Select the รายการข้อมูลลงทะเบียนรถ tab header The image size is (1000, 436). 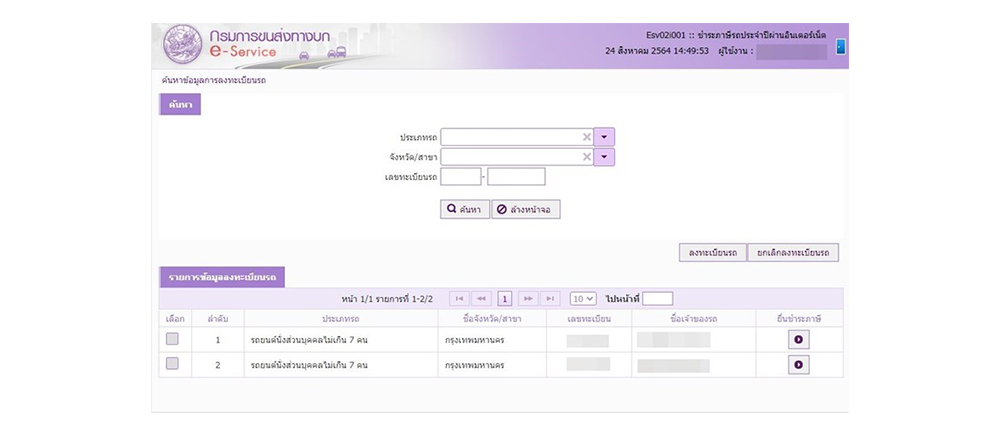coord(222,277)
